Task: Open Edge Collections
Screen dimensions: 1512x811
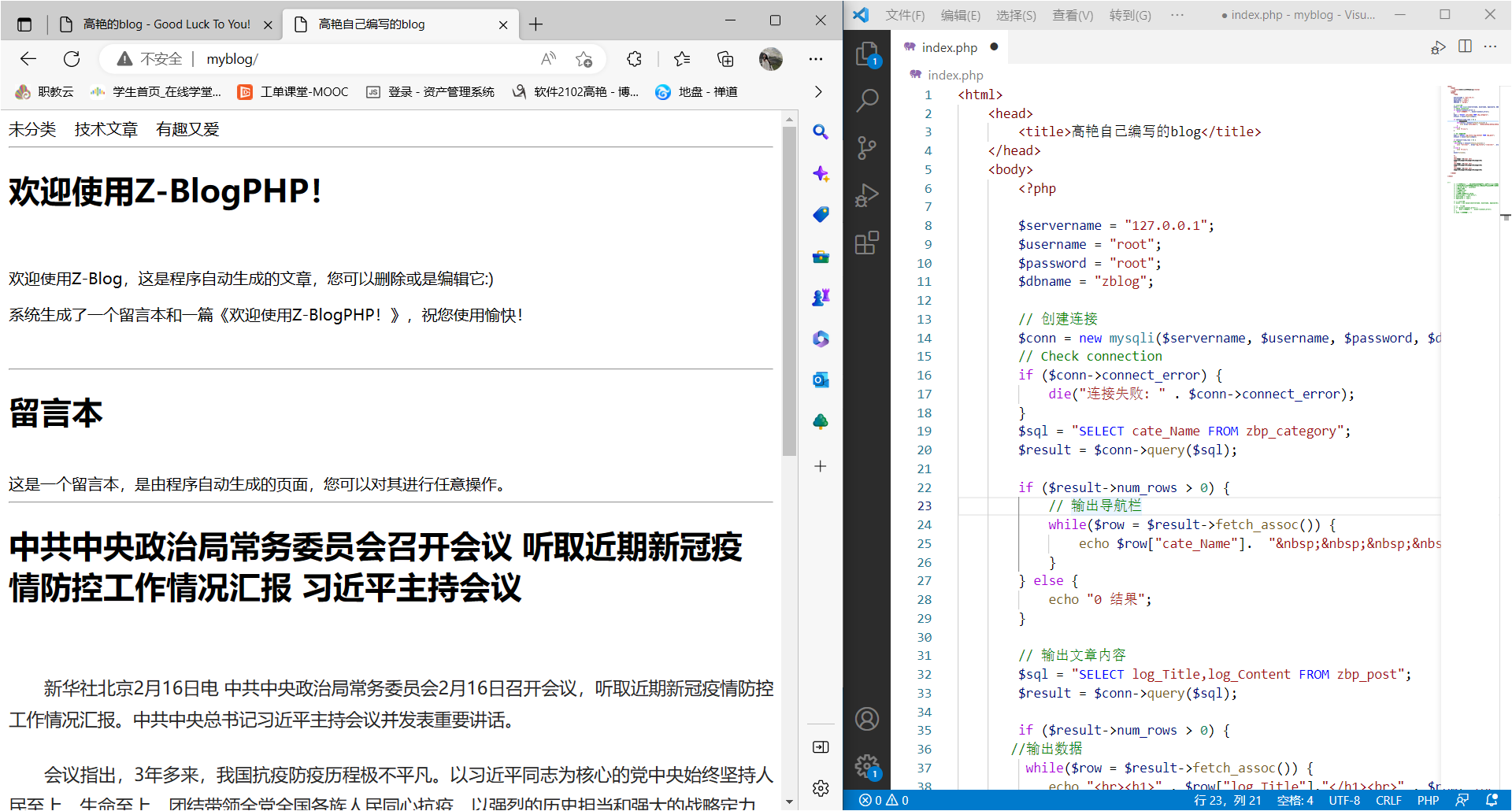Action: 725,59
